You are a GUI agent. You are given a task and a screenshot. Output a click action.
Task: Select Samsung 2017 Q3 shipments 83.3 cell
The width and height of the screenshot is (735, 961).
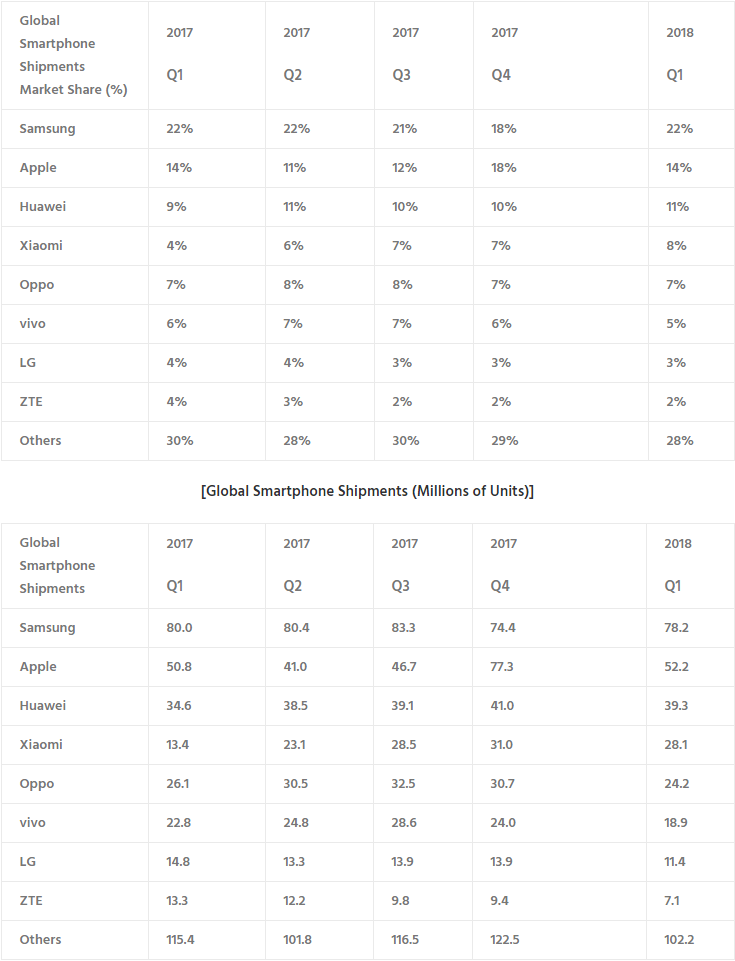point(422,628)
